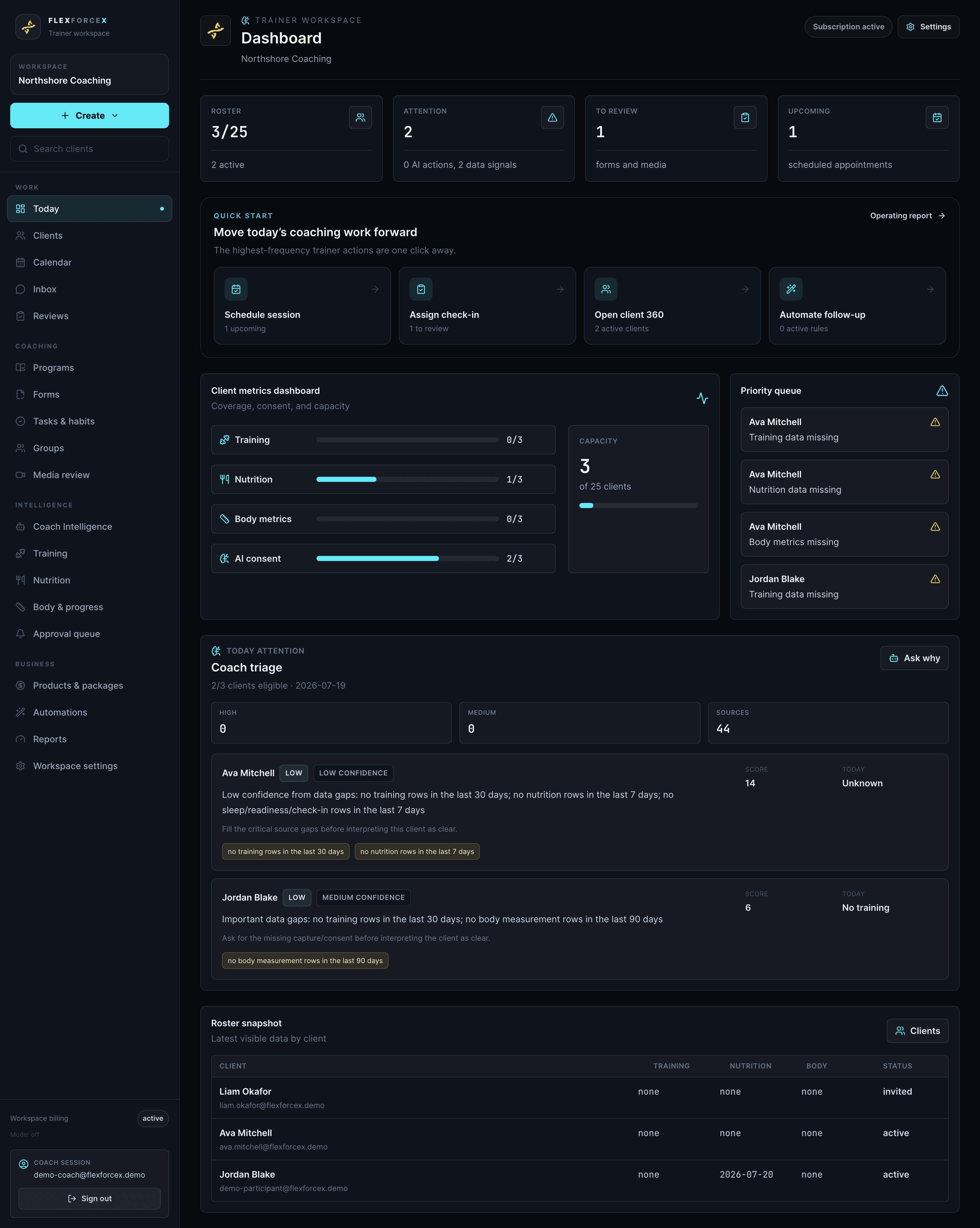The image size is (980, 1228).
Task: Click the search magnifier icon
Action: (23, 149)
